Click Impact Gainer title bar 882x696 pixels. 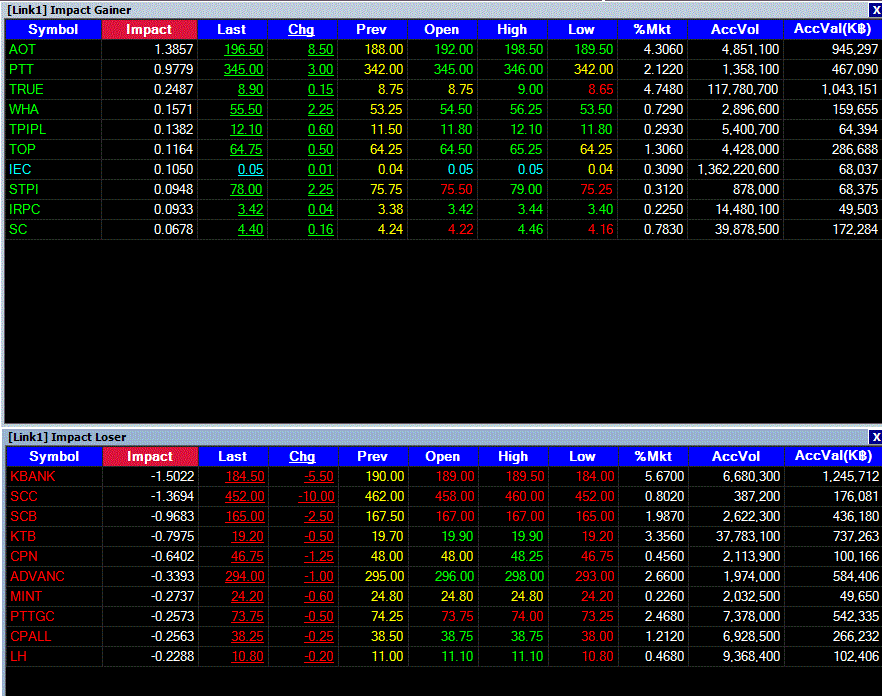pyautogui.click(x=436, y=10)
